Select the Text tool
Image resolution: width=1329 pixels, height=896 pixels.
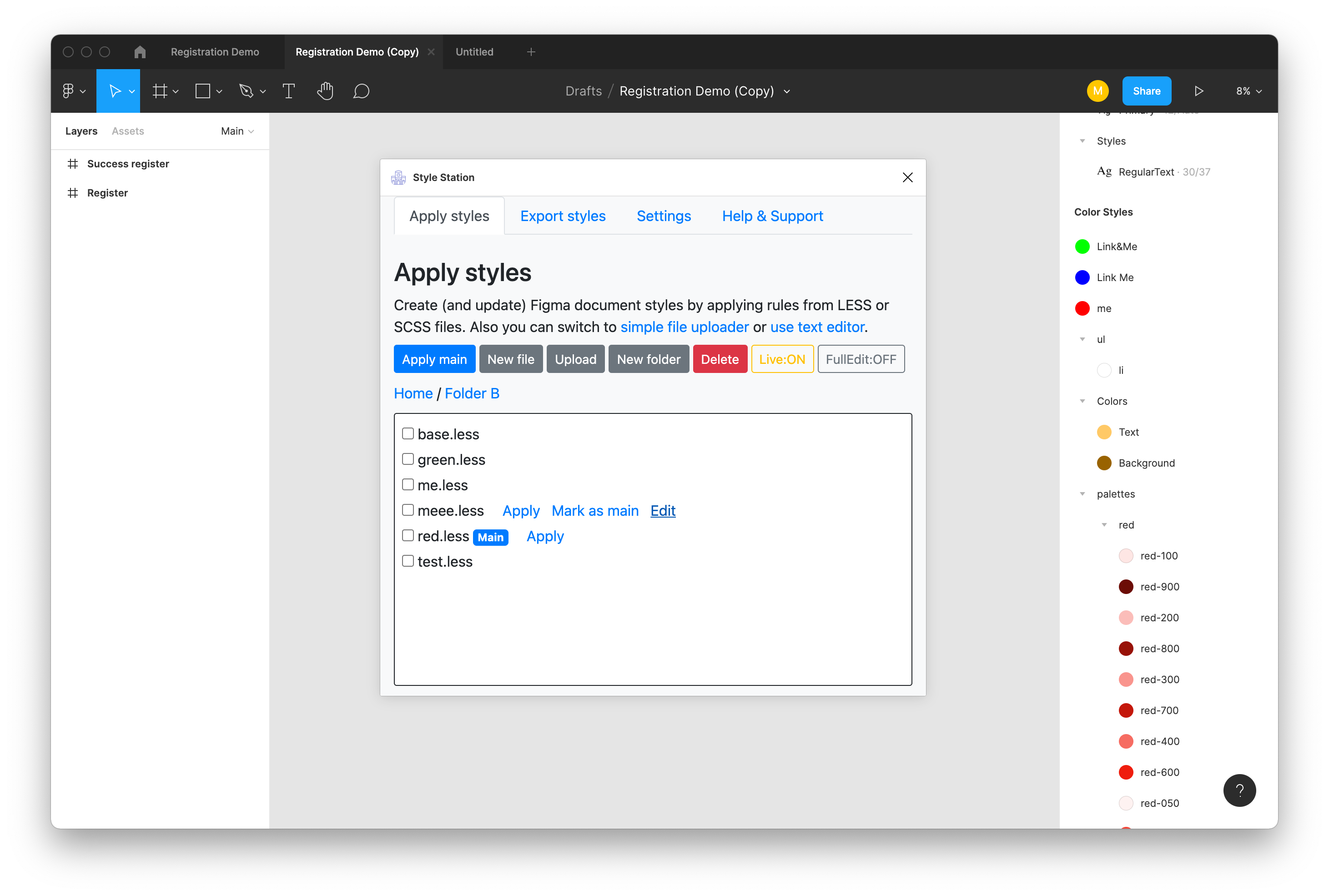(288, 91)
